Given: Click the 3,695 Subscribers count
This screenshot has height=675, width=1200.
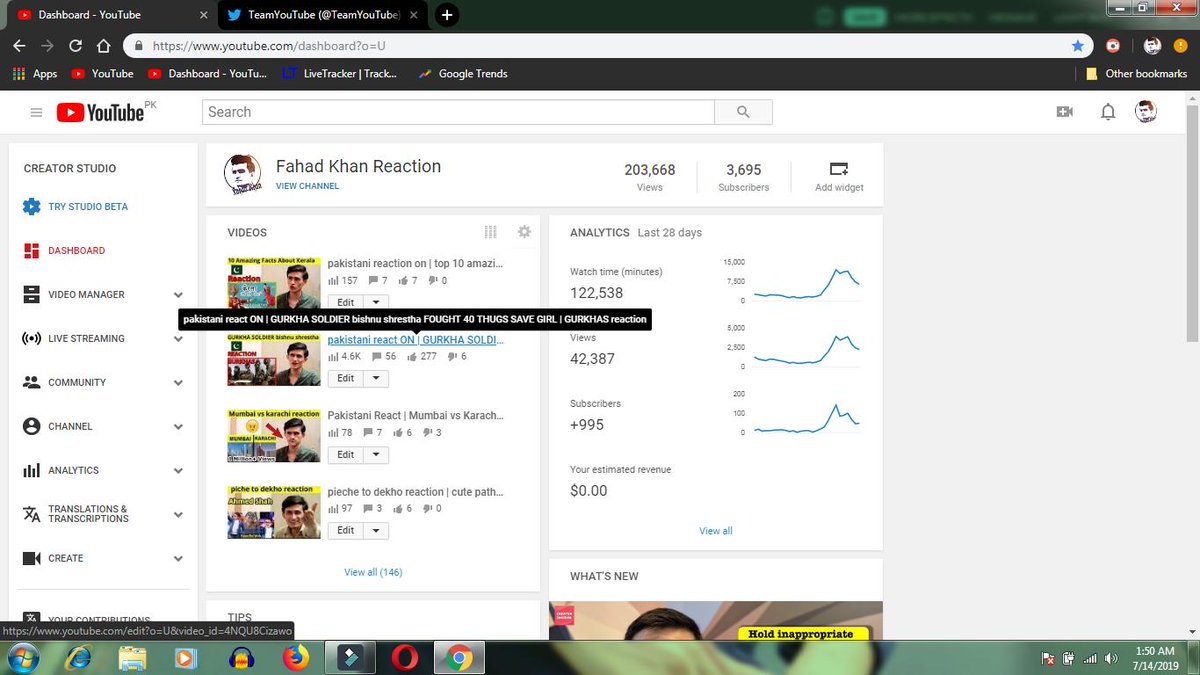Looking at the screenshot, I should tap(744, 170).
